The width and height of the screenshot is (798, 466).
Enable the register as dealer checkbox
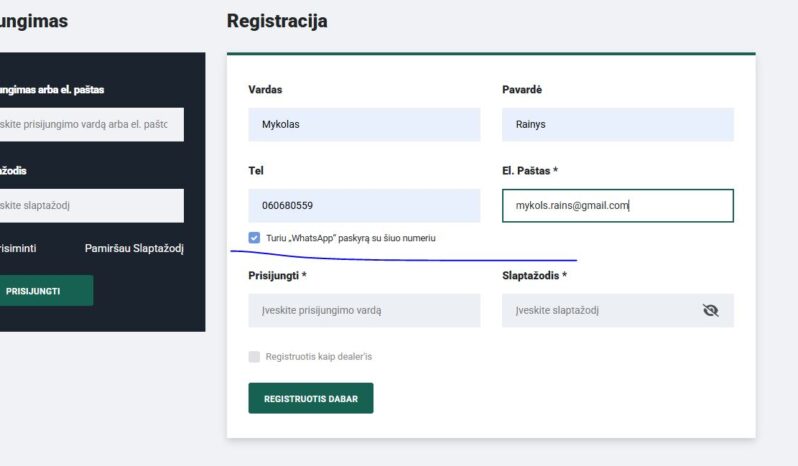(x=255, y=356)
